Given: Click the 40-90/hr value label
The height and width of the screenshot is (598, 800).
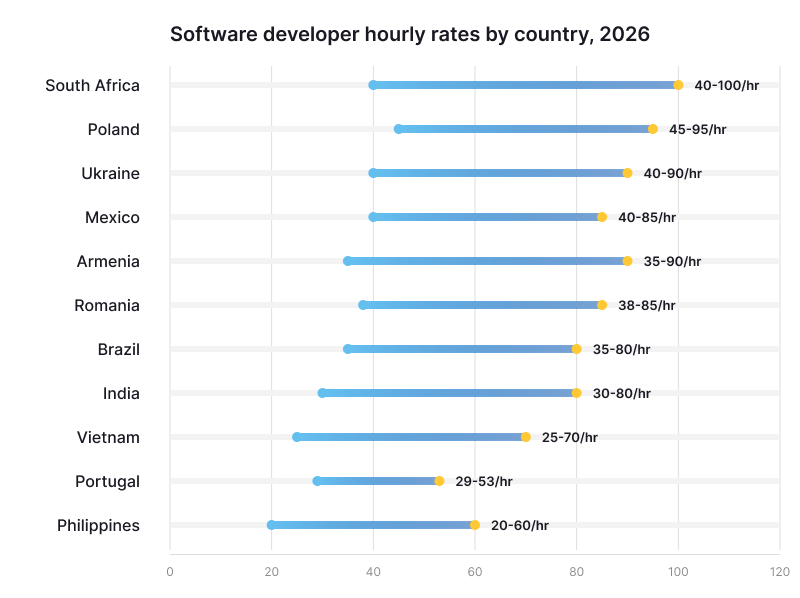Looking at the screenshot, I should [672, 173].
